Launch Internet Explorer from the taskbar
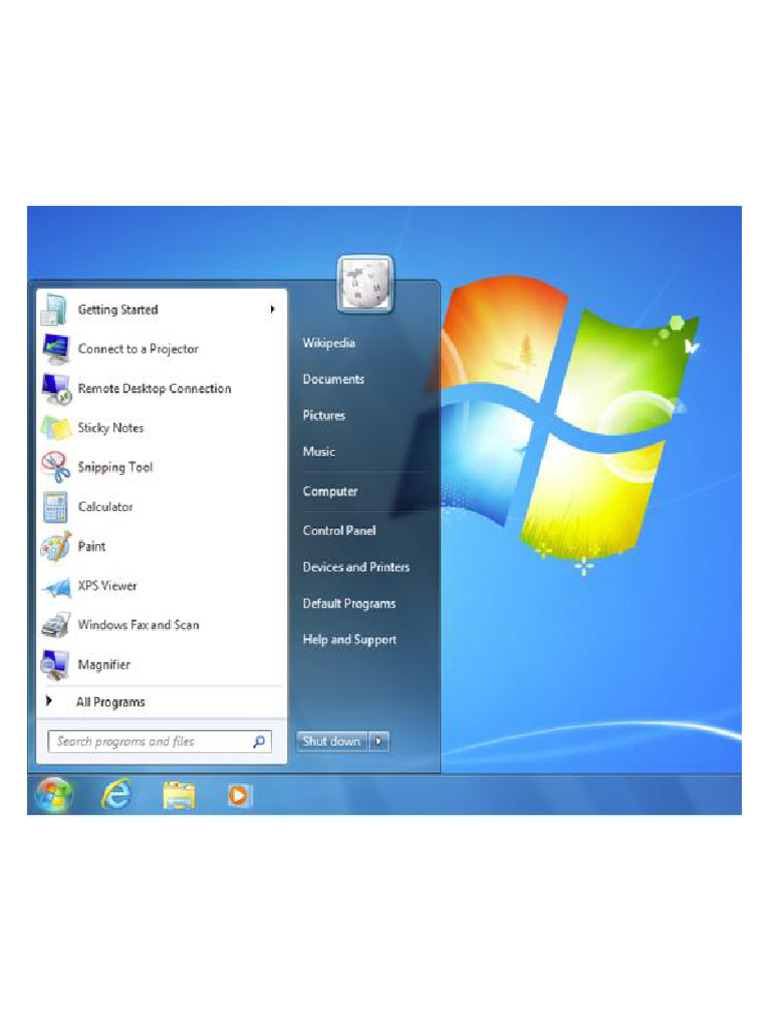 pyautogui.click(x=116, y=795)
